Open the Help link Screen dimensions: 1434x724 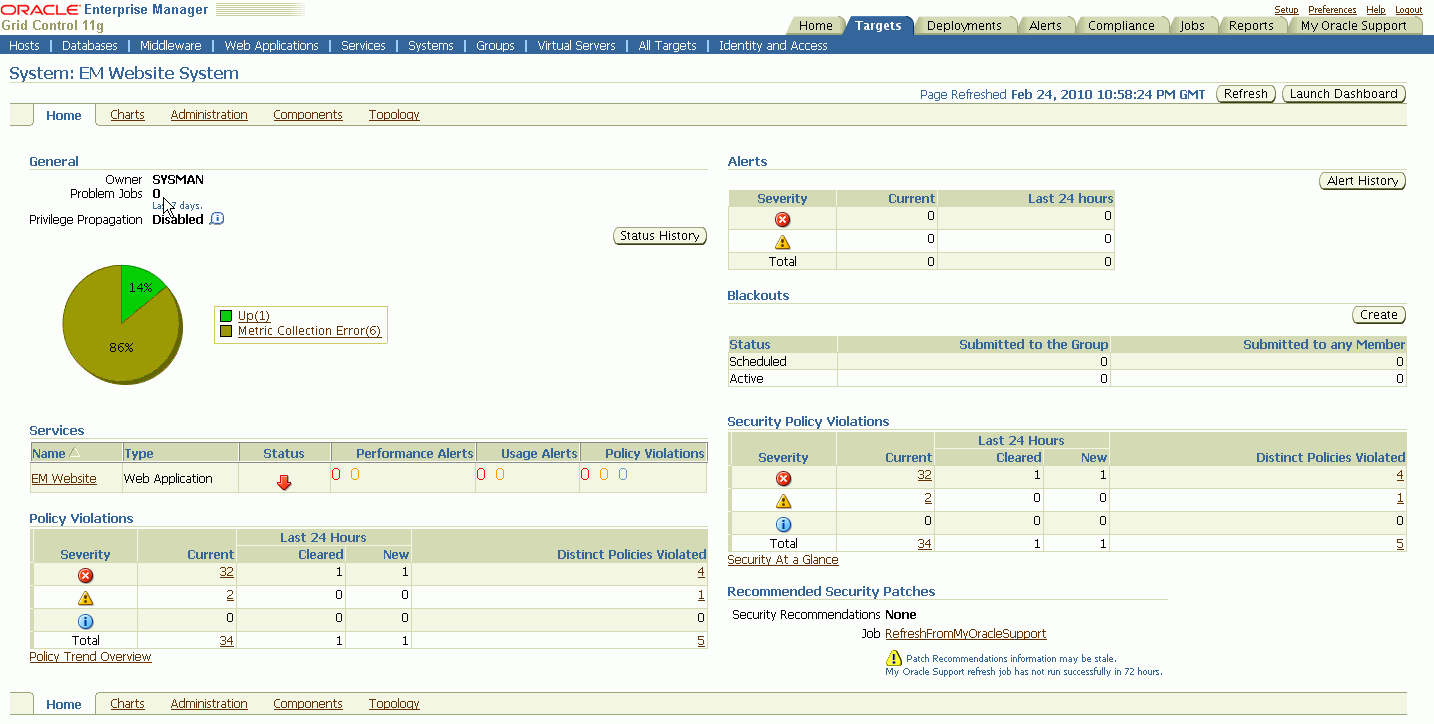(x=1376, y=10)
